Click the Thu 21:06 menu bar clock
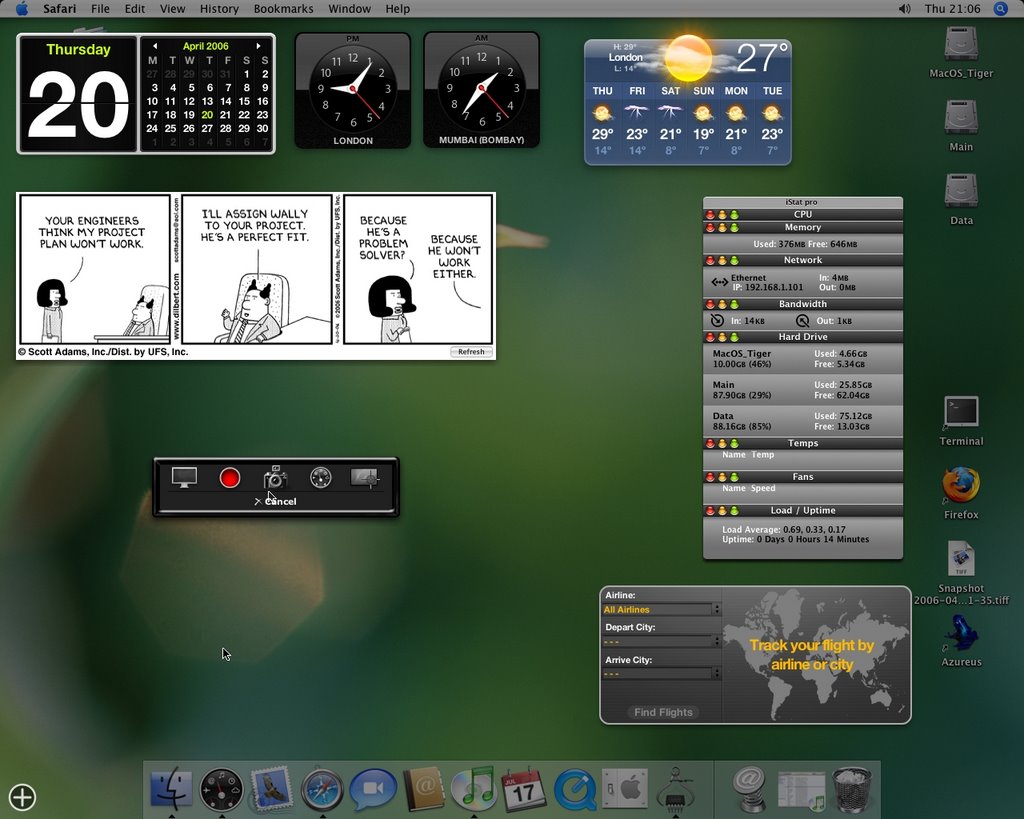 (x=952, y=8)
